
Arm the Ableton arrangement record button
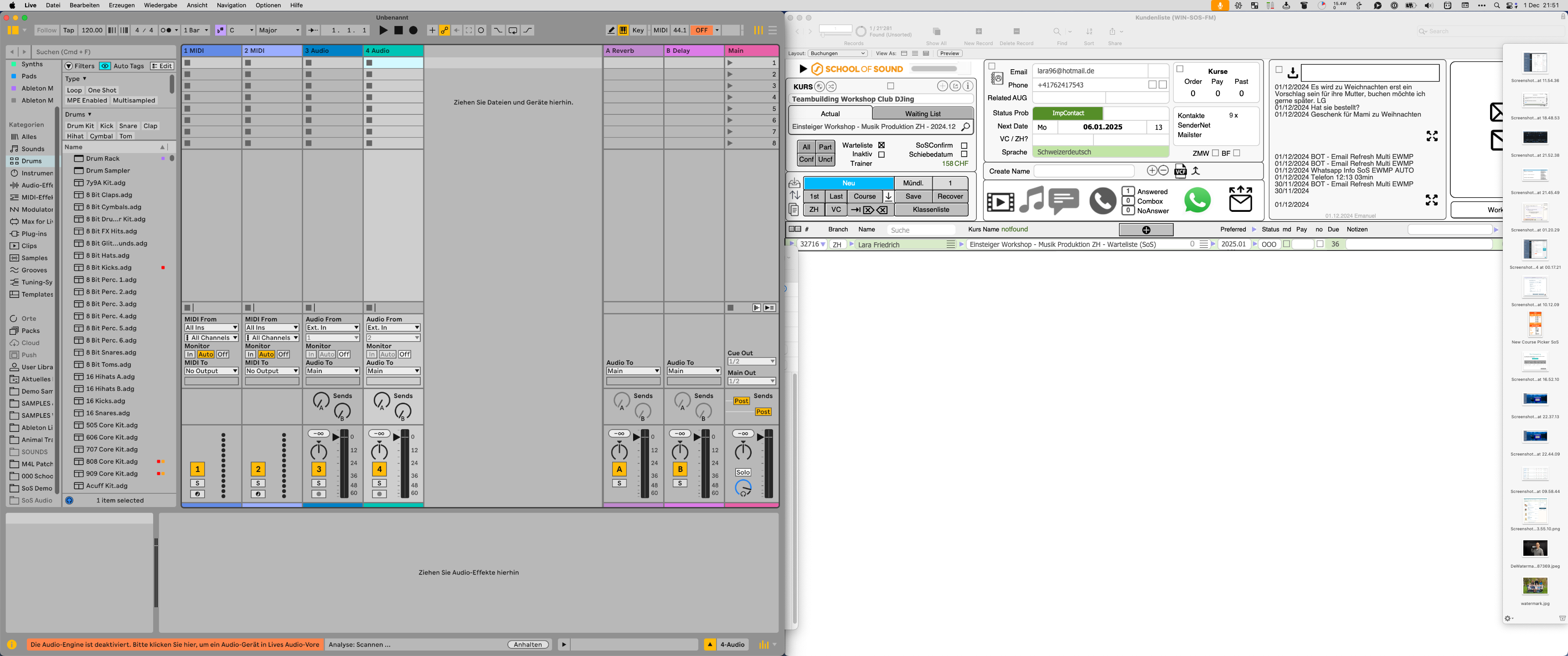[x=413, y=31]
